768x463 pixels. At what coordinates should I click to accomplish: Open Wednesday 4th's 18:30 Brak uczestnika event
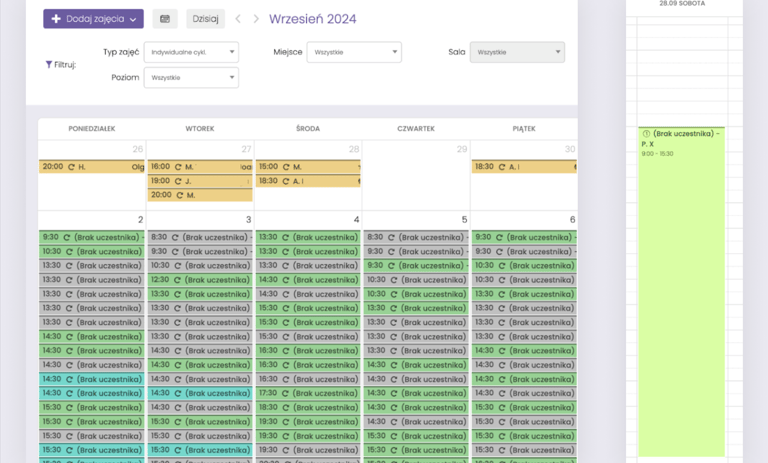(x=308, y=407)
